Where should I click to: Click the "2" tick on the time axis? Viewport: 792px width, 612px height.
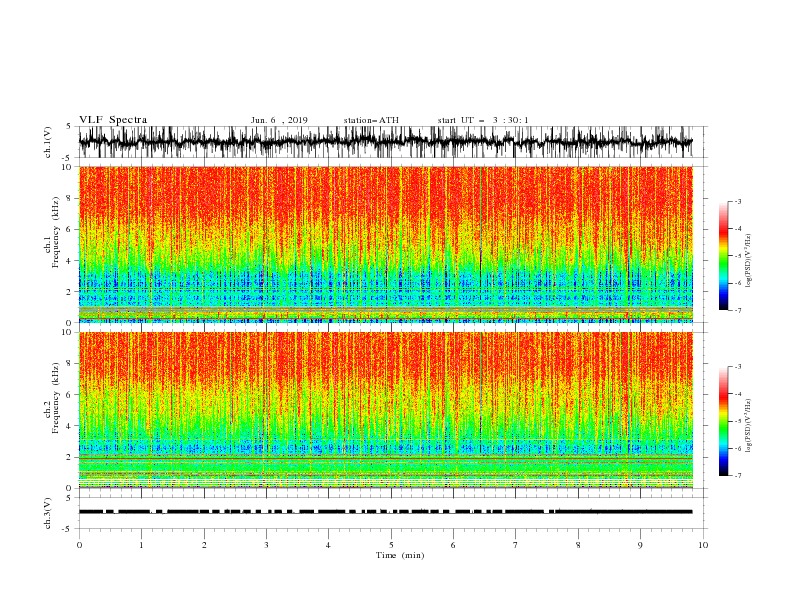[x=204, y=545]
